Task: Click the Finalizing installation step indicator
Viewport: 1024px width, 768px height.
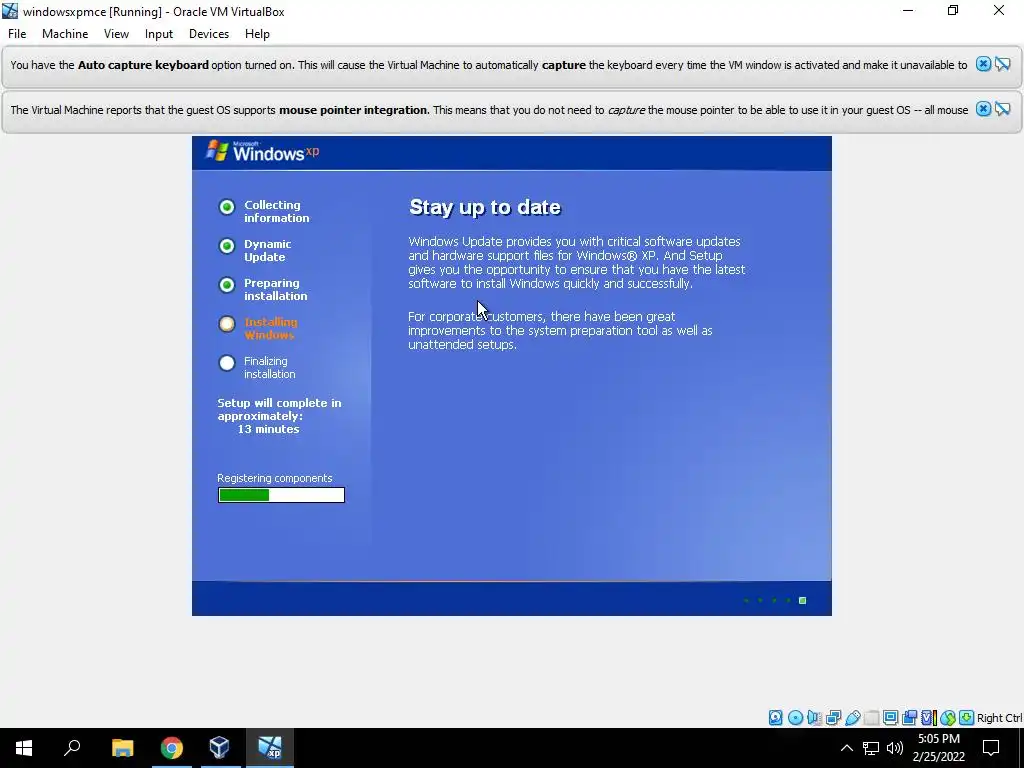Action: (x=227, y=363)
